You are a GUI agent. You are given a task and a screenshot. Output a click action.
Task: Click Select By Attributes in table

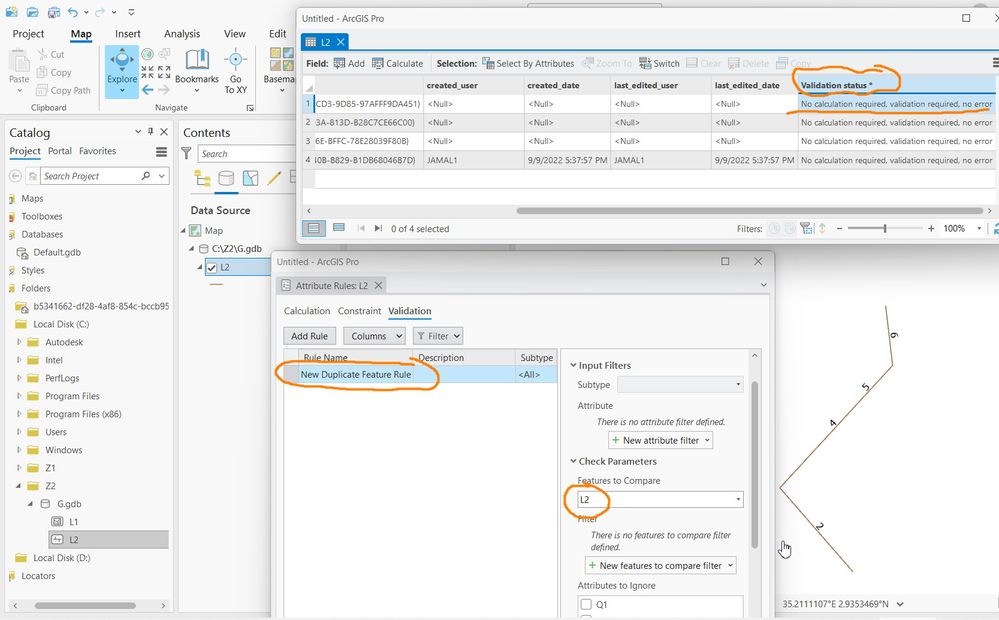coord(528,63)
